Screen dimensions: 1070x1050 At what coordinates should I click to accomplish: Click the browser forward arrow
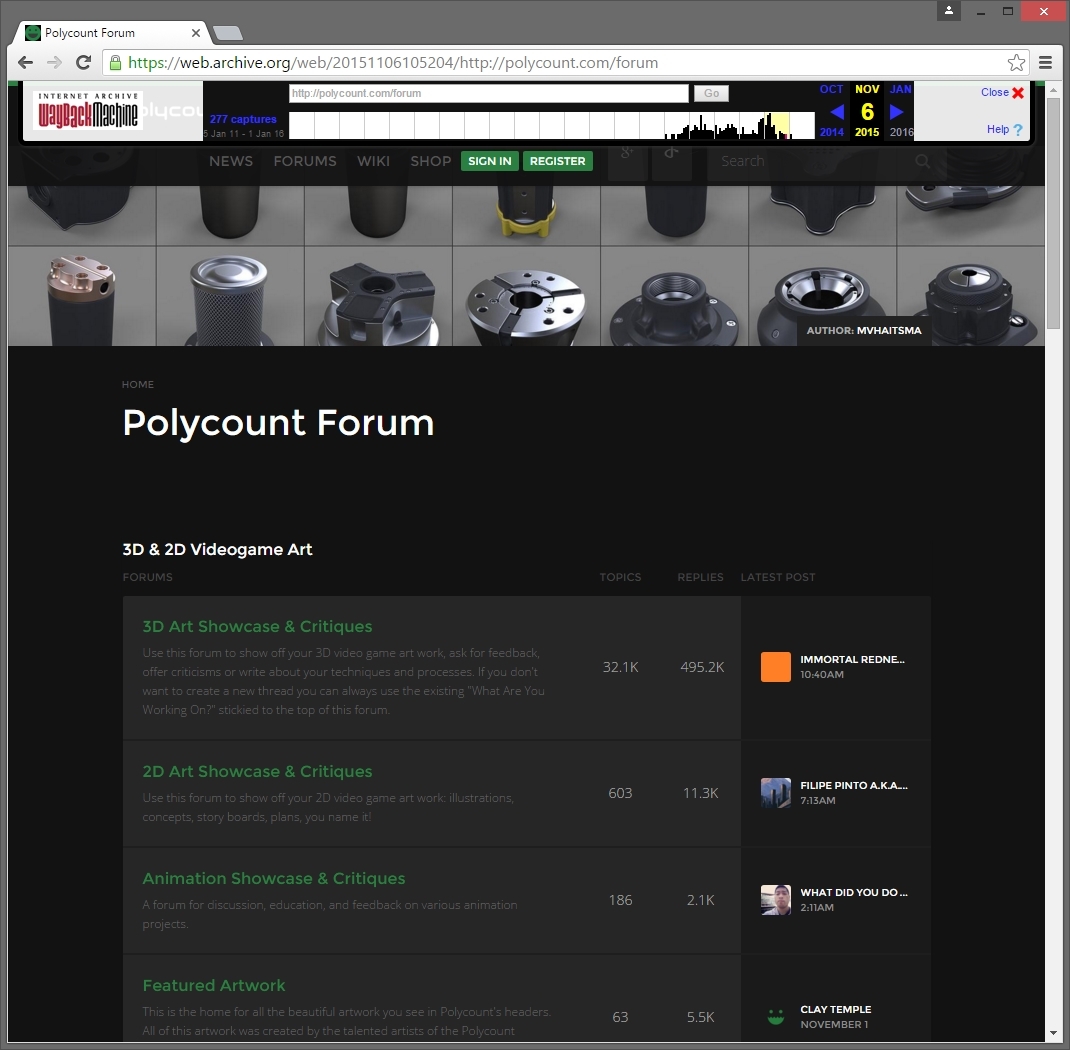click(54, 63)
